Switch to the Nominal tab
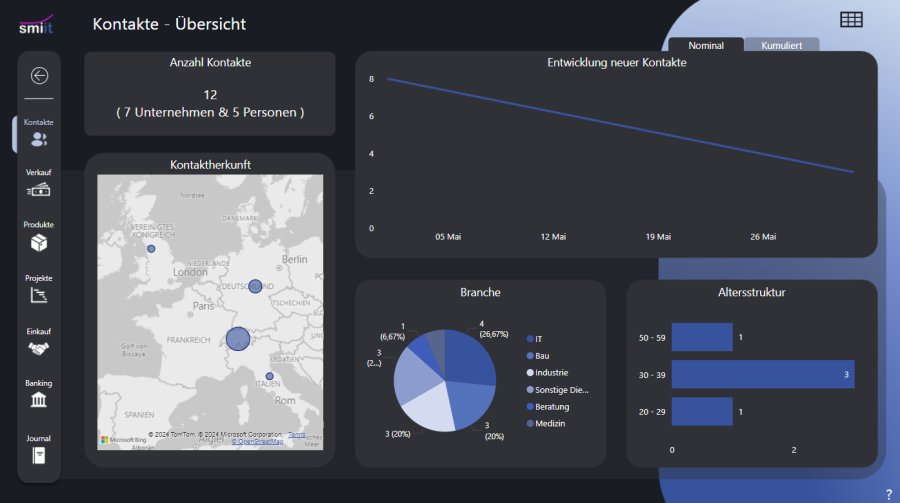 (706, 45)
